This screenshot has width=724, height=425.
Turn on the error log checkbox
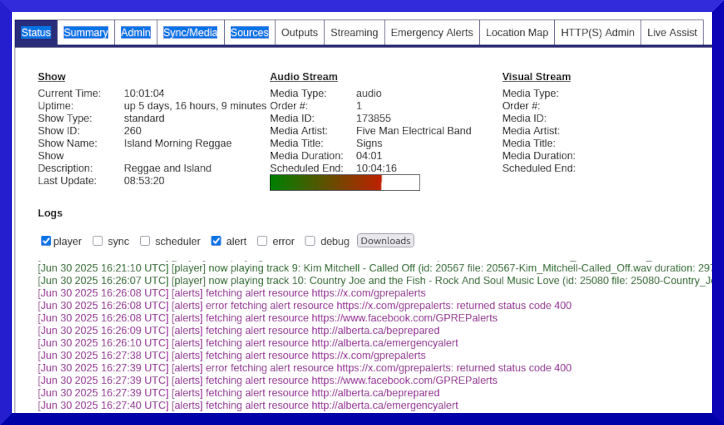263,241
